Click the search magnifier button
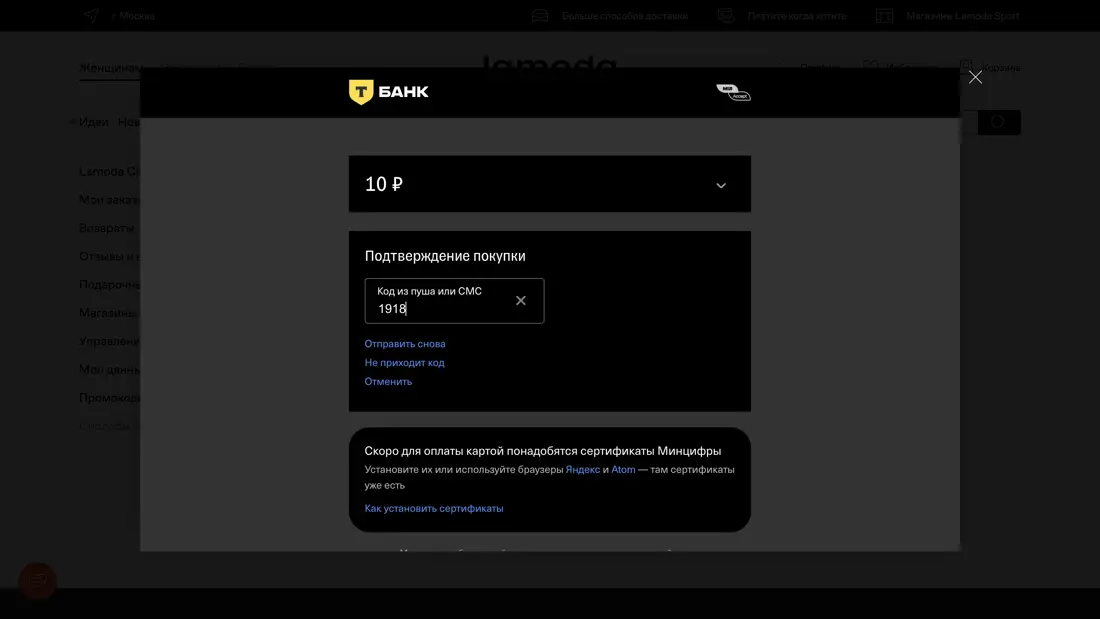The image size is (1100, 619). 998,123
